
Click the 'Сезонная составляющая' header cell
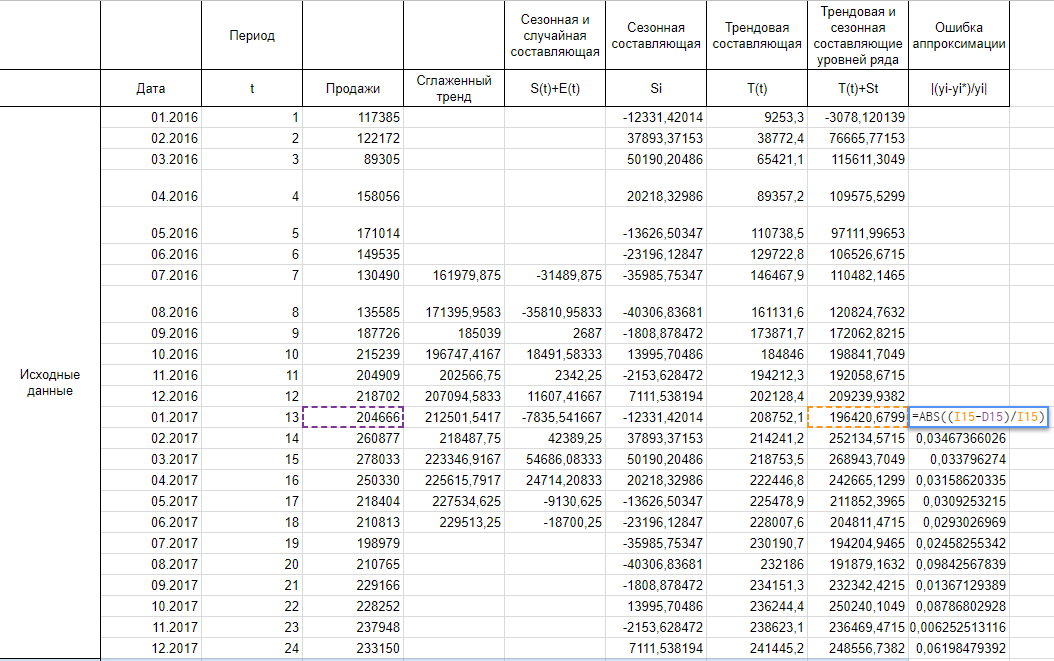(656, 35)
